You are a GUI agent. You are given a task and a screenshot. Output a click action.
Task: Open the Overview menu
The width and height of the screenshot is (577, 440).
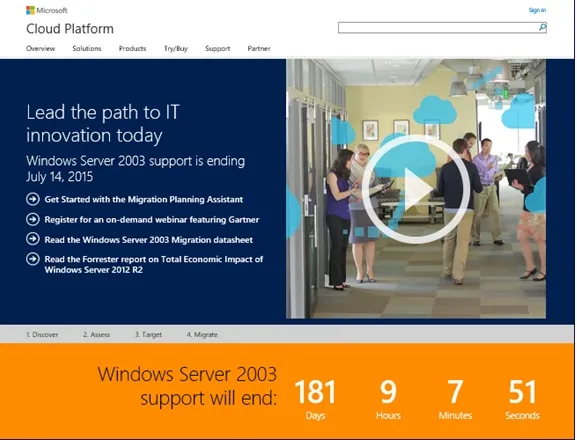(40, 49)
